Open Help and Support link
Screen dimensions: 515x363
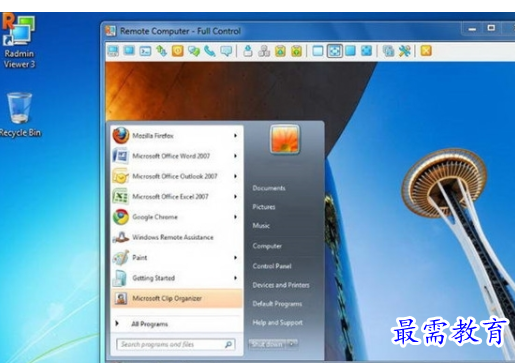(x=277, y=322)
